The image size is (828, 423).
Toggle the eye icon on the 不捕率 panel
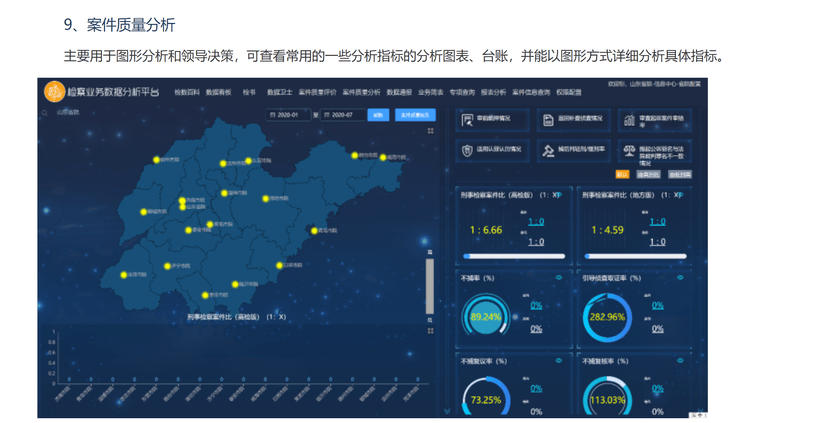tap(559, 278)
